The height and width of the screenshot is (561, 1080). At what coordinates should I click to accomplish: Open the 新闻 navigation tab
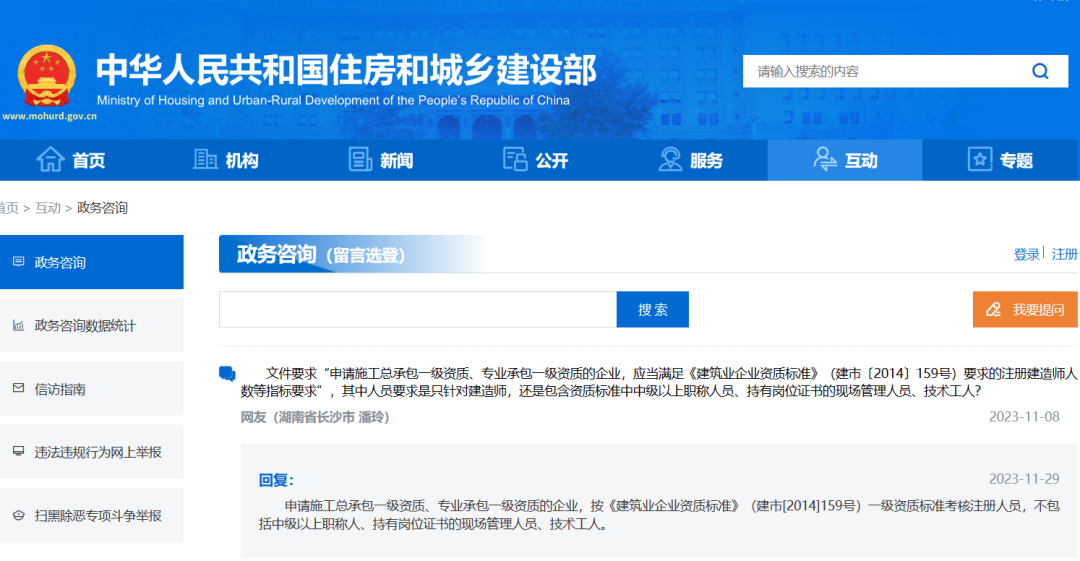click(381, 160)
